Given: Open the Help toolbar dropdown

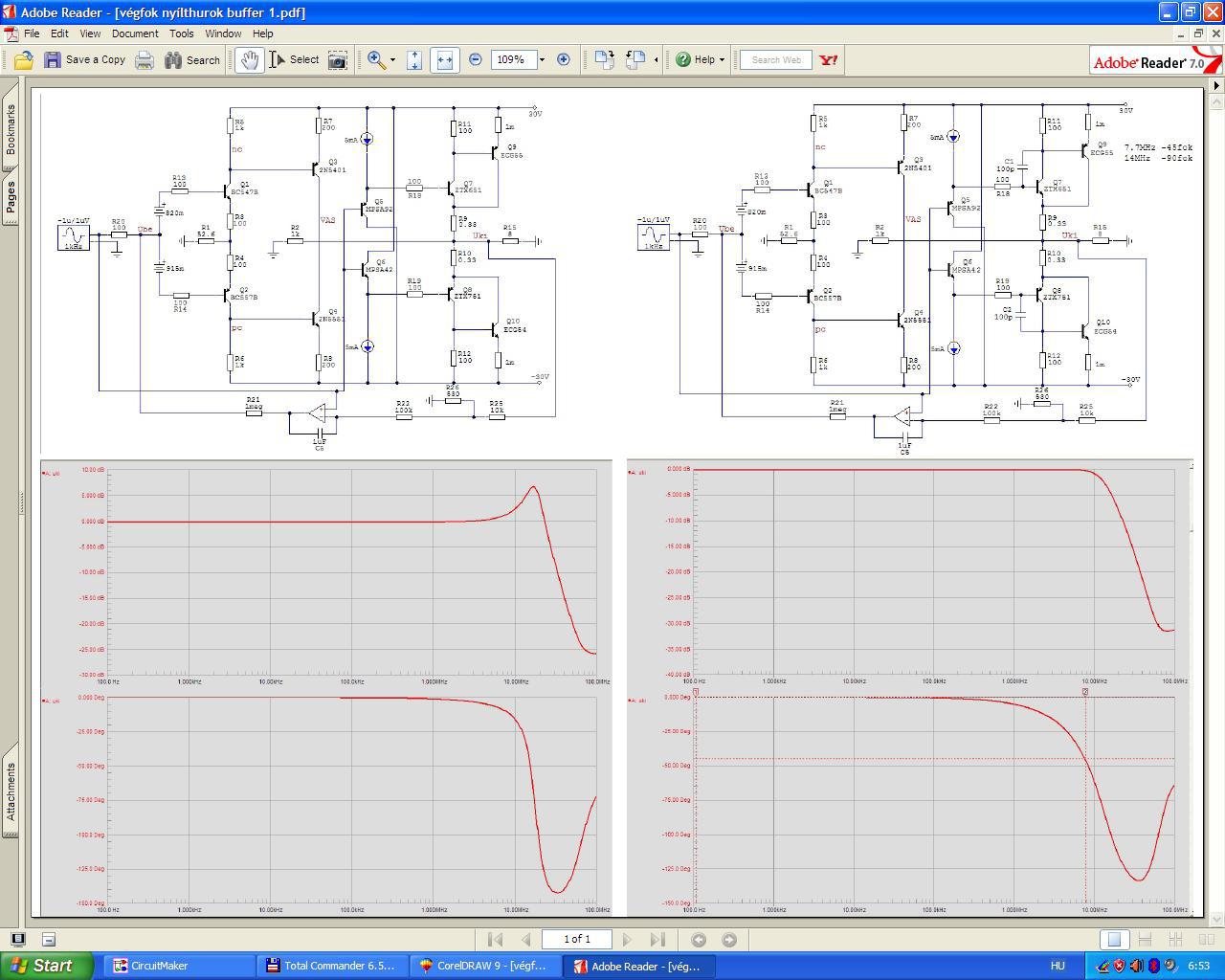Looking at the screenshot, I should click(700, 59).
